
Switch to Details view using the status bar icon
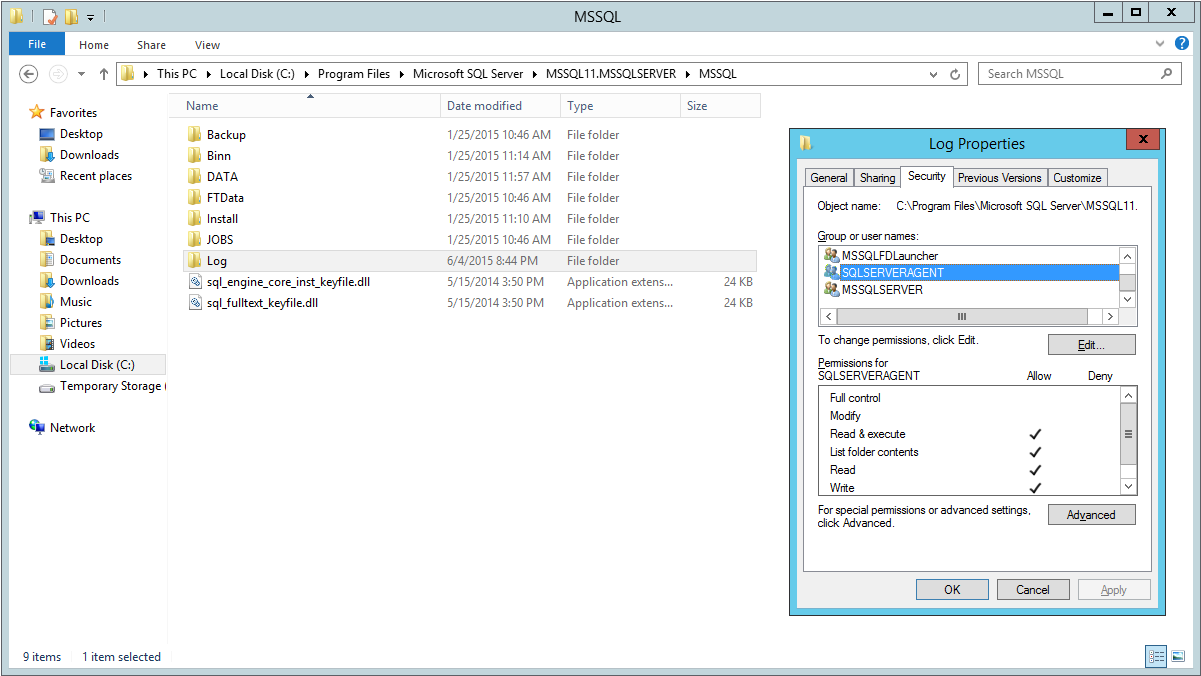pos(1156,656)
